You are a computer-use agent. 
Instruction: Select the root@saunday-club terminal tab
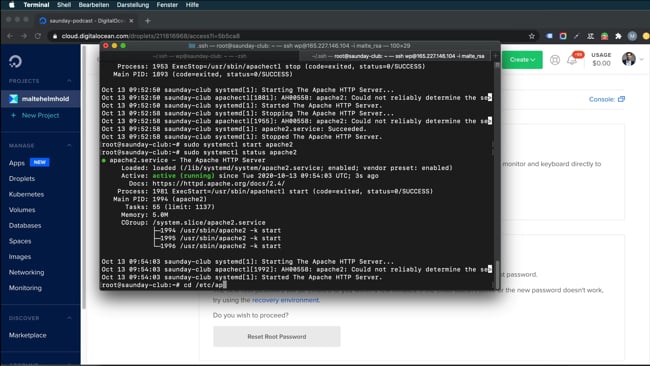395,56
